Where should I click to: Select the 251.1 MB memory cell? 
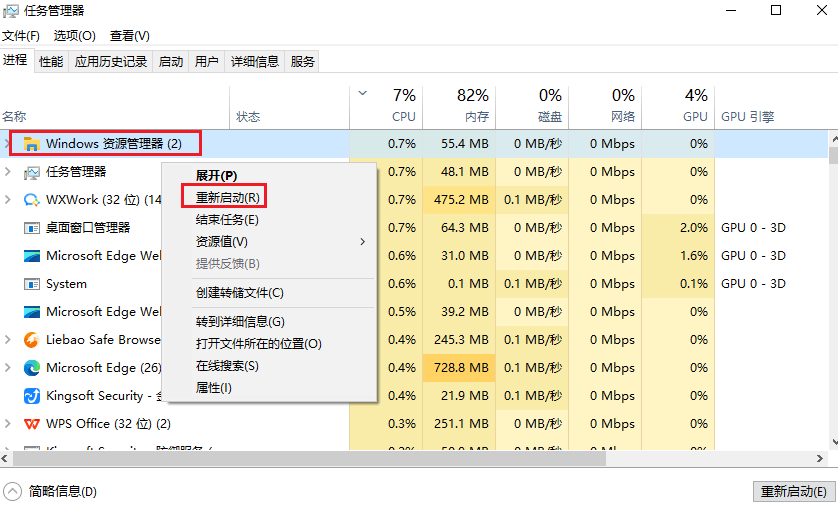459,424
